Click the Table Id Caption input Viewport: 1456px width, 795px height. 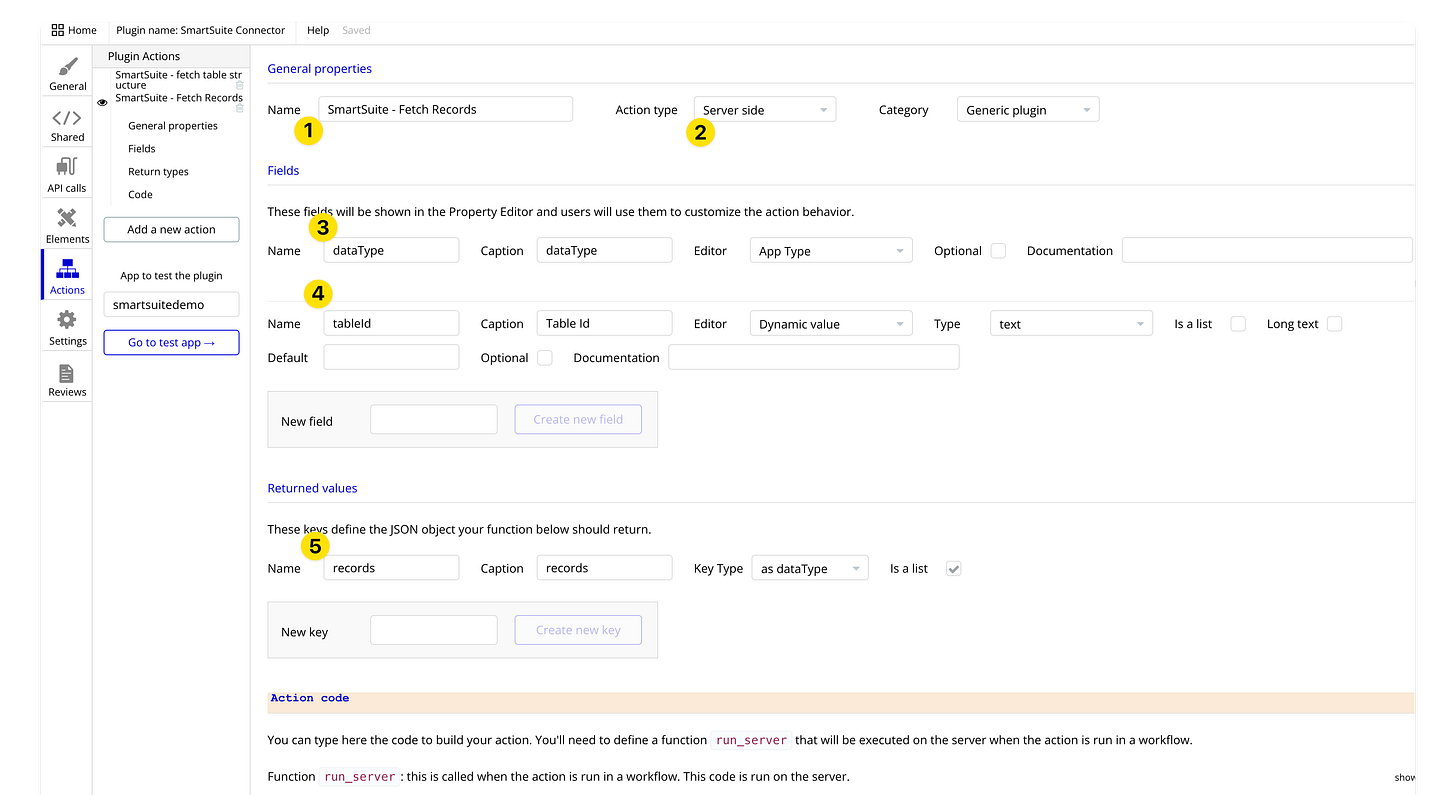click(604, 323)
